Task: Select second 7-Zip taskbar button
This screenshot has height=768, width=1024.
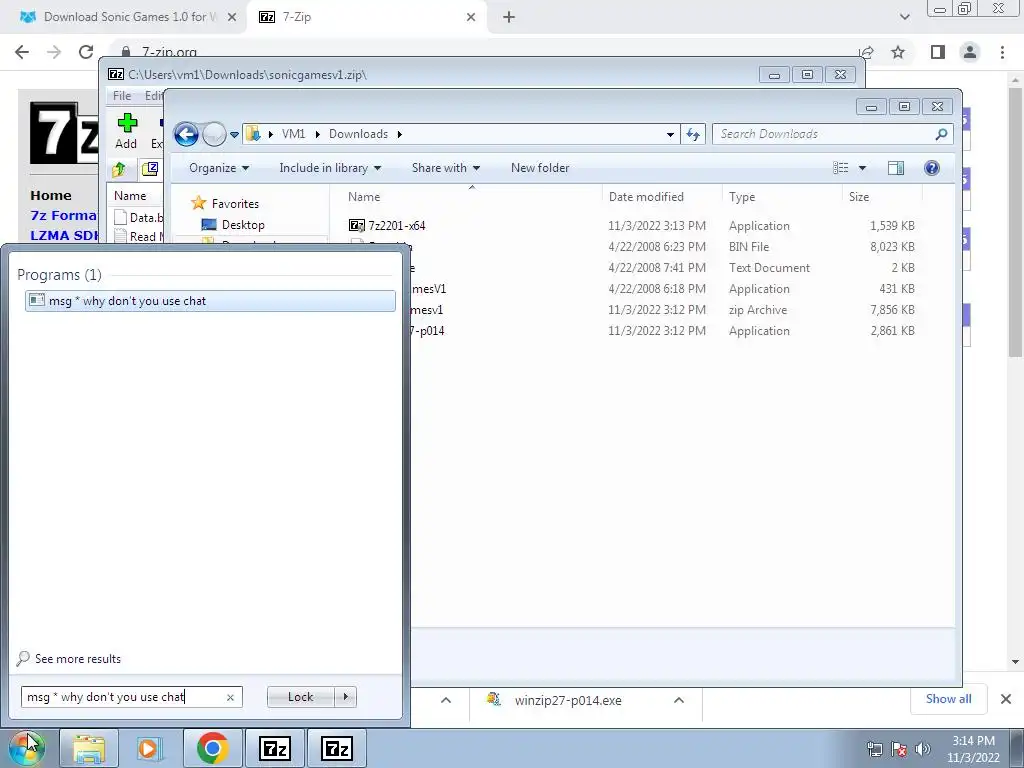Action: point(336,748)
